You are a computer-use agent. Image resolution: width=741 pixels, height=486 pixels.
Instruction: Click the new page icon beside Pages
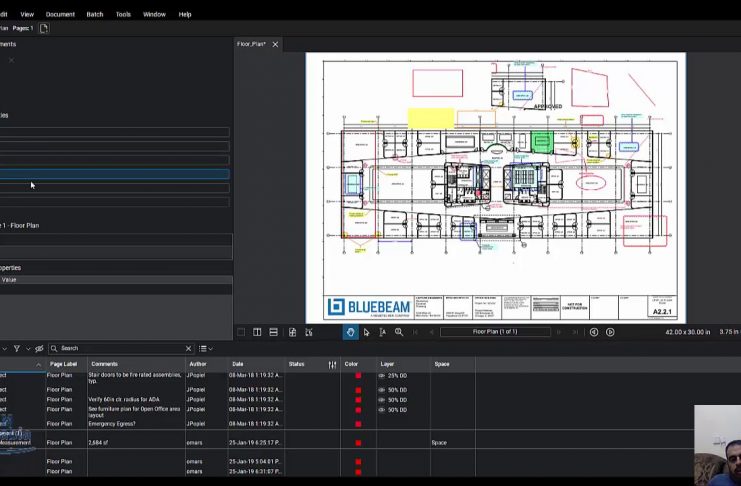tap(44, 28)
